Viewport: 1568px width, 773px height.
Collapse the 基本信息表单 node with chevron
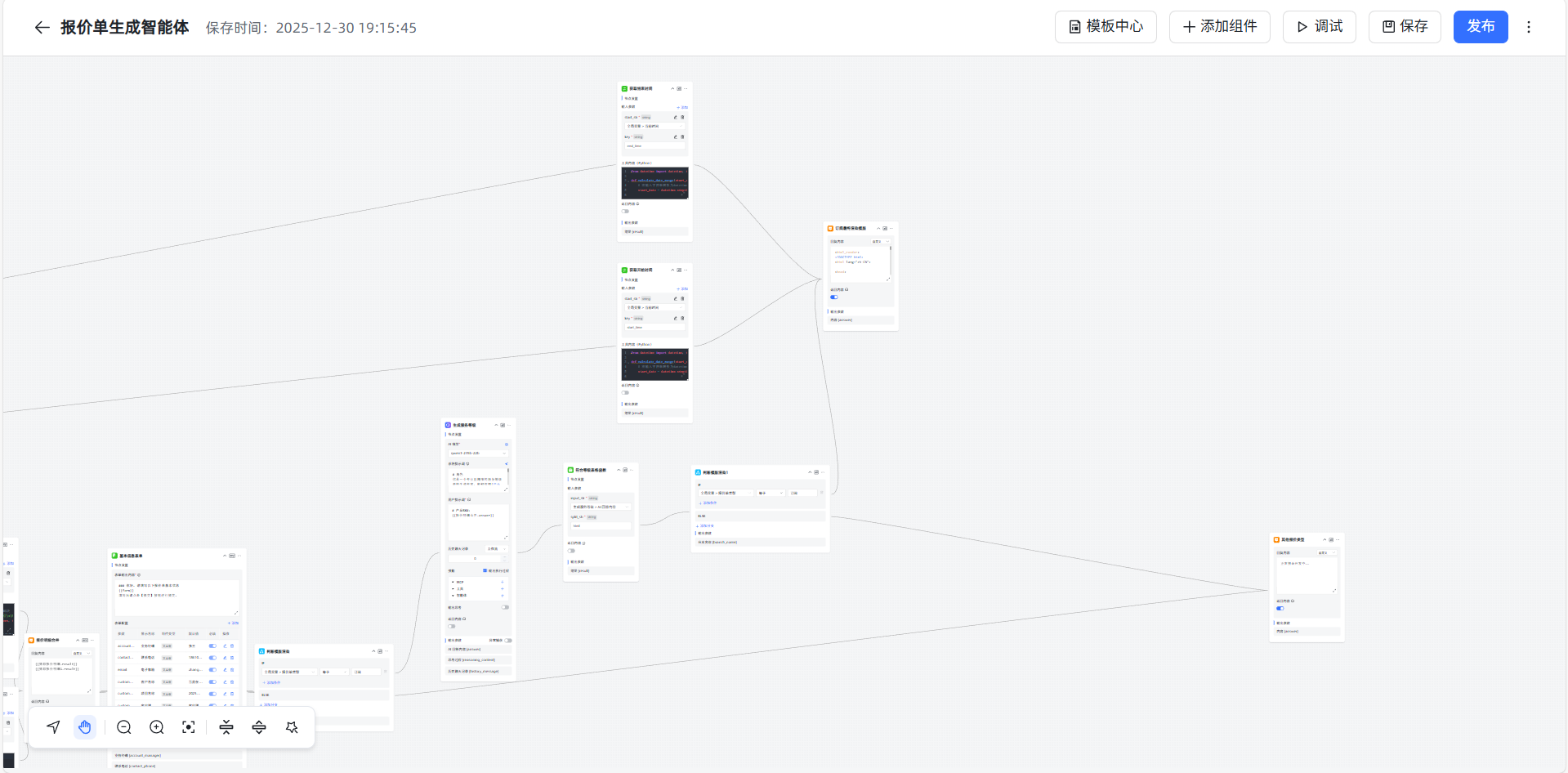pyautogui.click(x=225, y=556)
